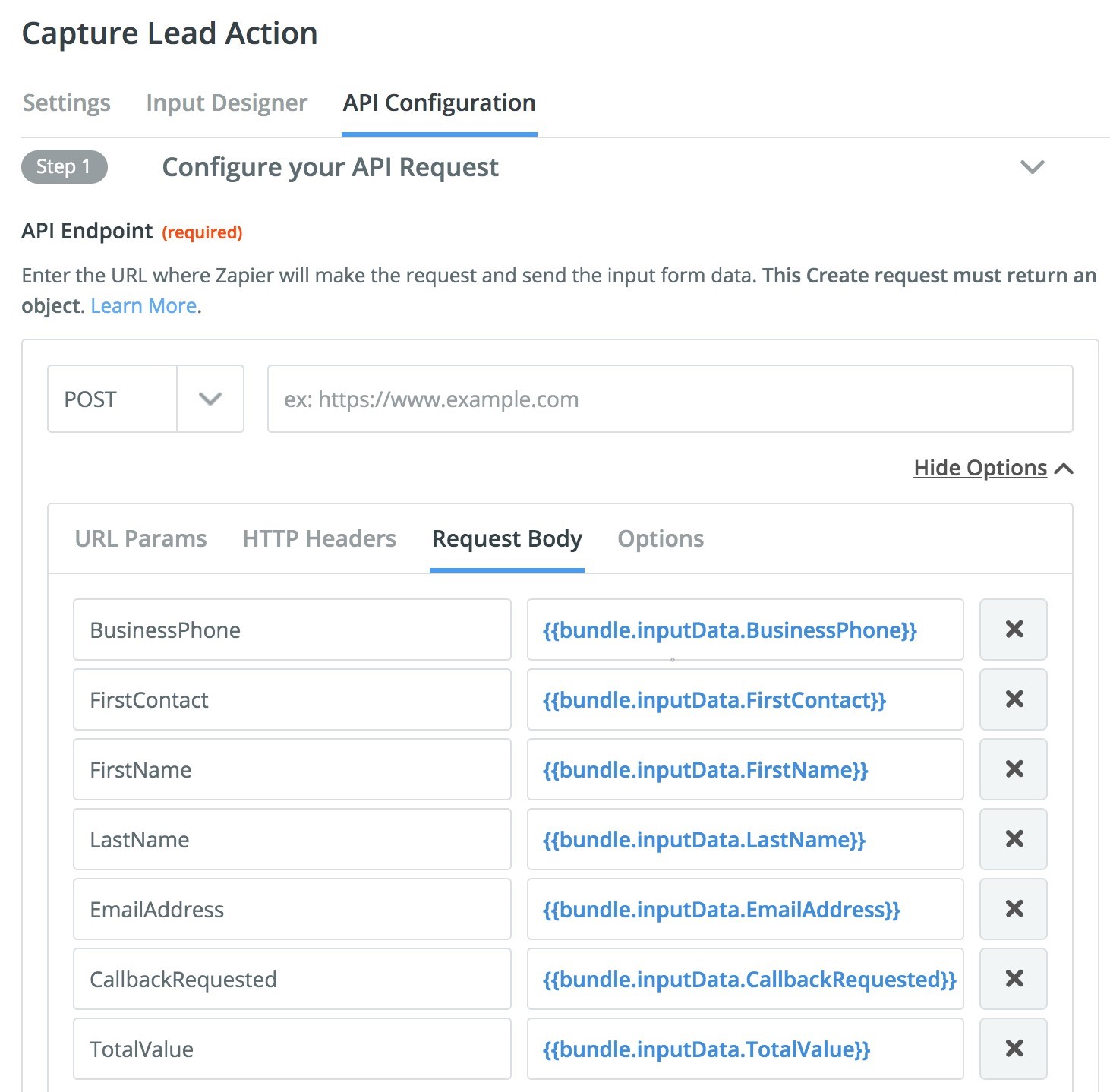Image resolution: width=1110 pixels, height=1092 pixels.
Task: Open the Options tab
Action: coord(661,539)
